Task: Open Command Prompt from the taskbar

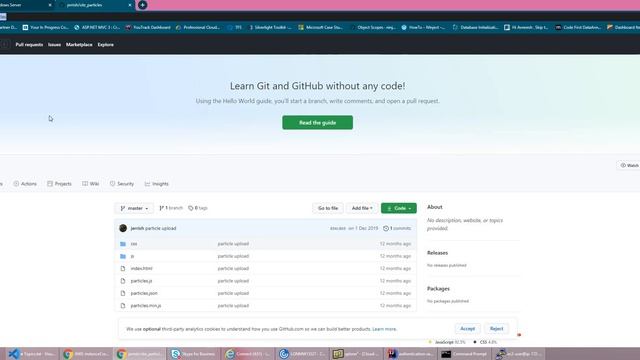Action: point(464,354)
